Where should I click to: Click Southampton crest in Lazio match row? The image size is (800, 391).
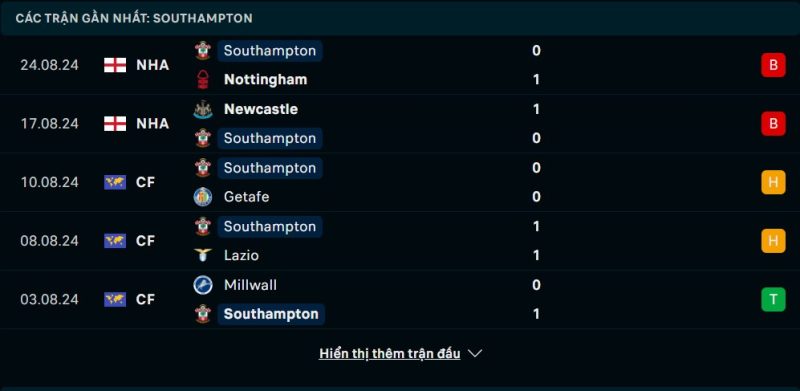click(x=203, y=226)
